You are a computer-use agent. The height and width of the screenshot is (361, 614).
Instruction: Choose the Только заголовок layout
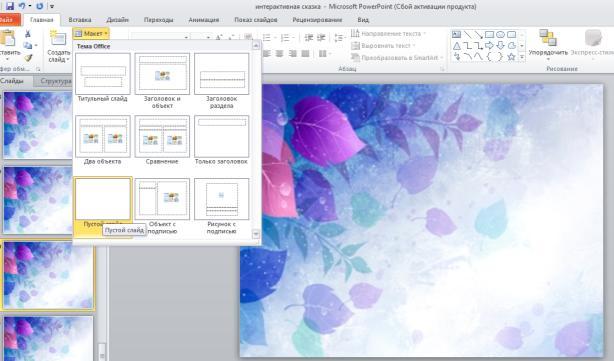click(221, 140)
